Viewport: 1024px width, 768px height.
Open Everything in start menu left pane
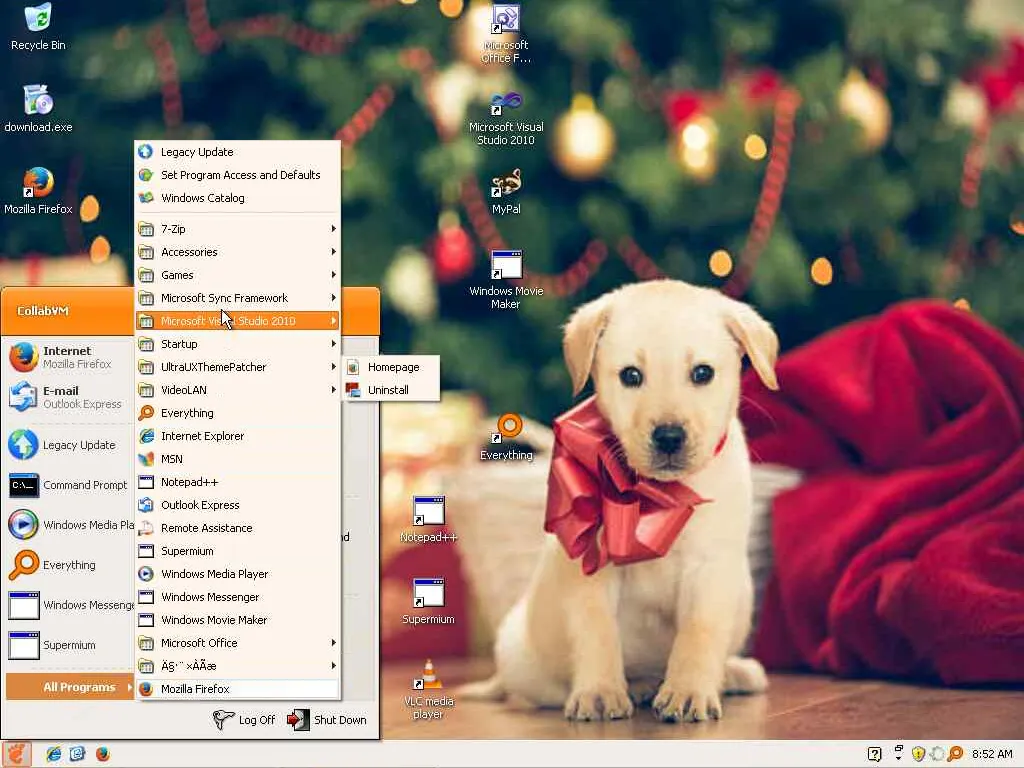click(69, 565)
